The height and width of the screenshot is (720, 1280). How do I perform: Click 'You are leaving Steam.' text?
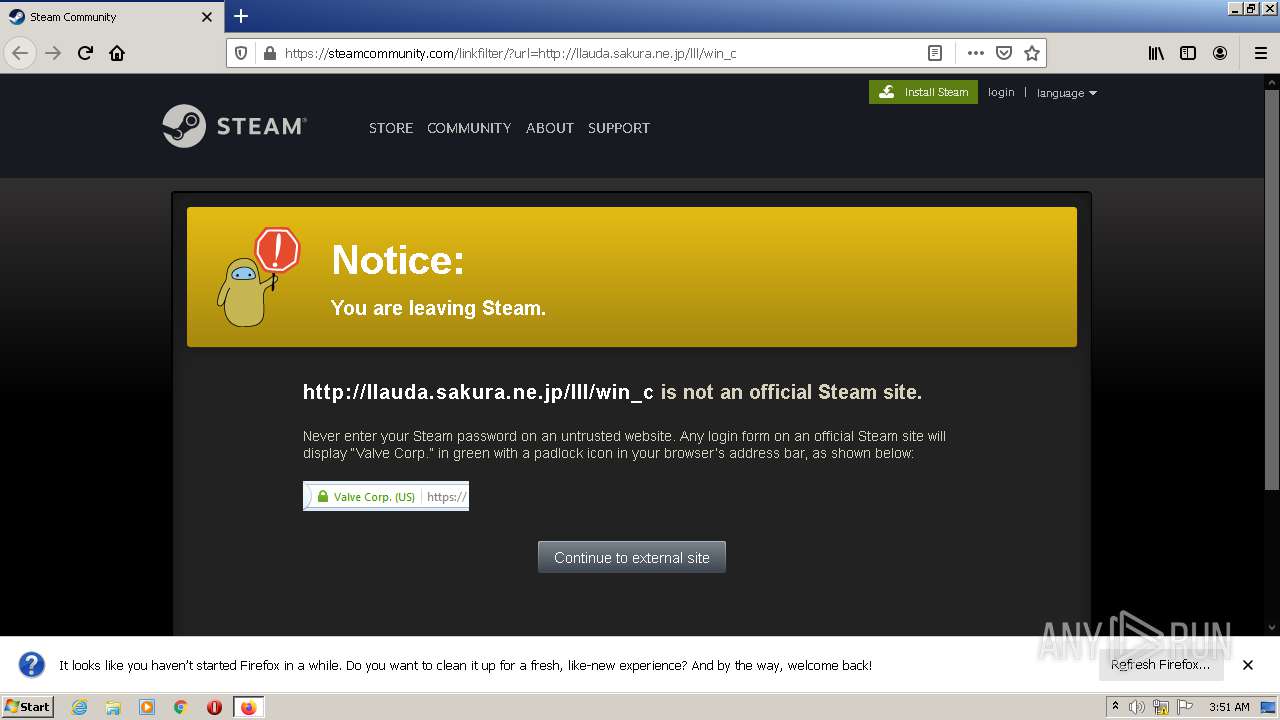coord(438,308)
